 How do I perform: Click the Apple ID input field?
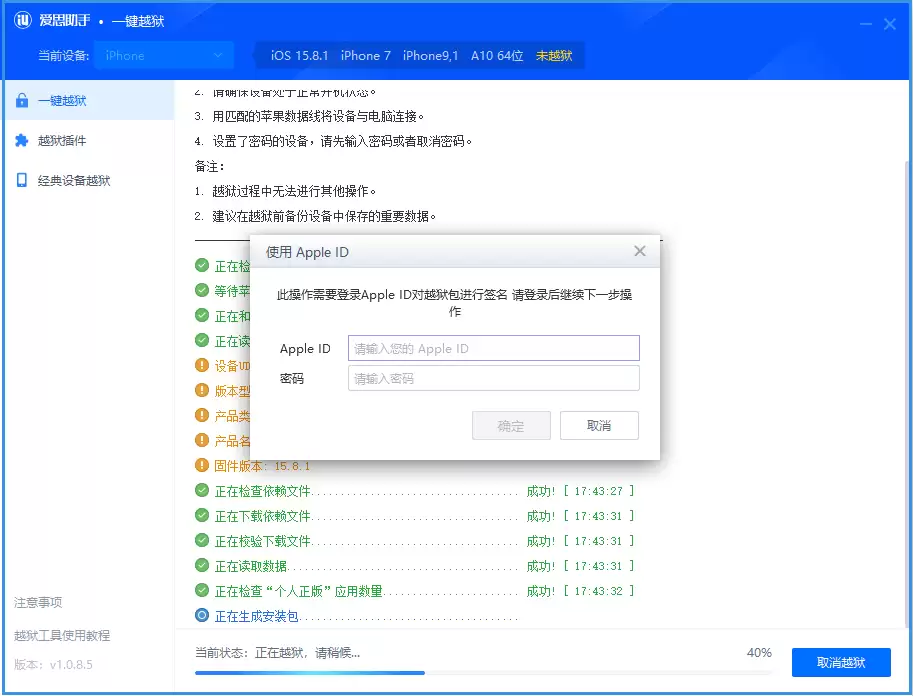click(x=493, y=348)
